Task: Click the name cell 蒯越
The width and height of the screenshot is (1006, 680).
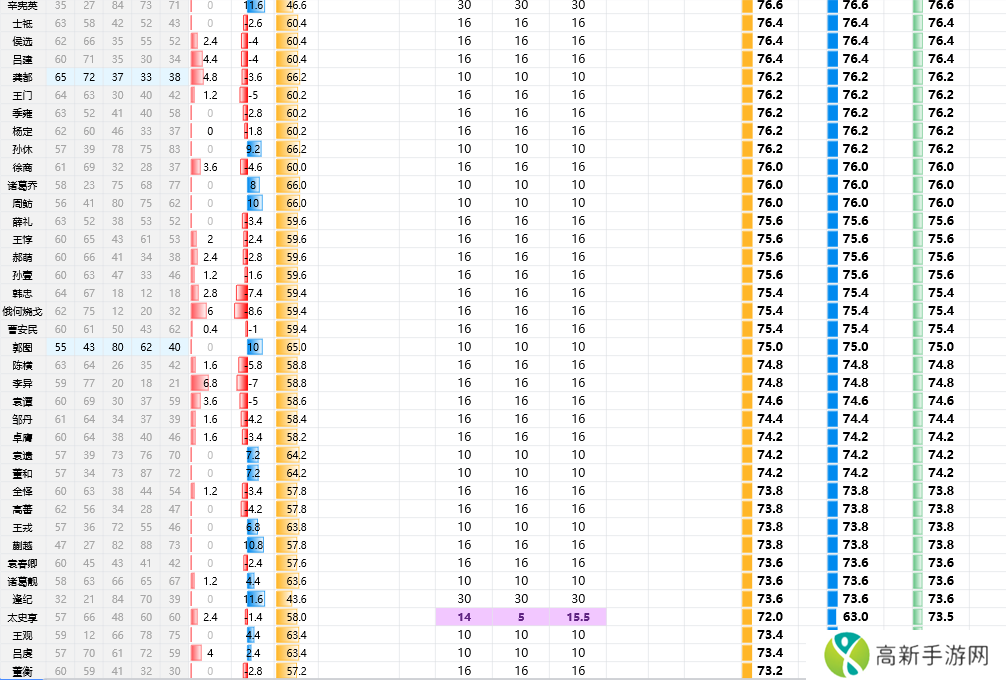Action: pyautogui.click(x=22, y=545)
